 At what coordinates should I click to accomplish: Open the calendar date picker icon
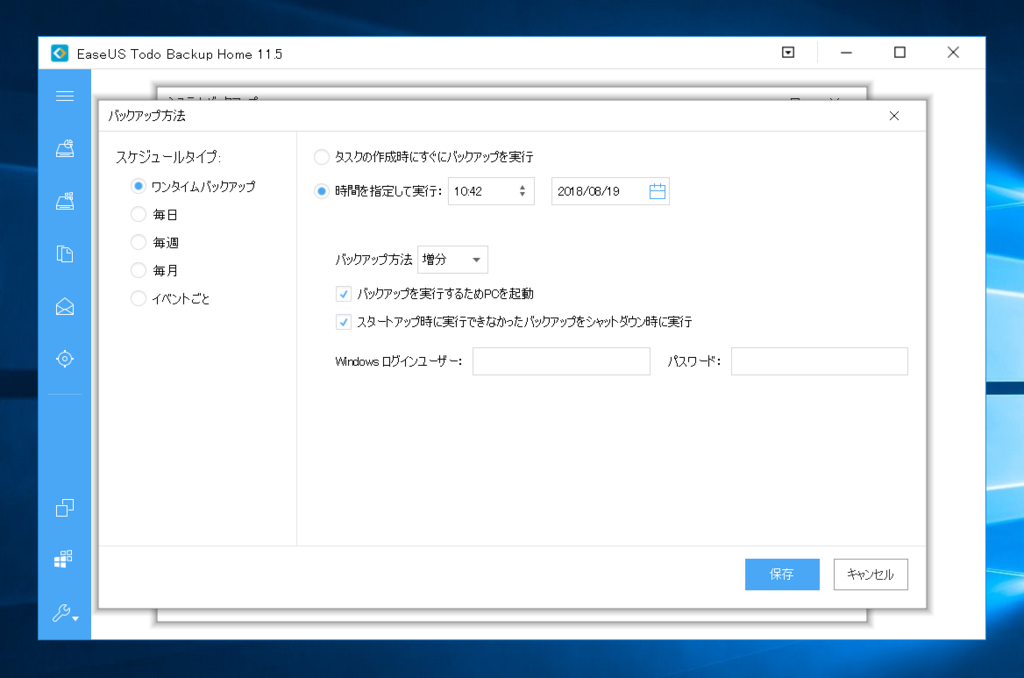tap(657, 191)
